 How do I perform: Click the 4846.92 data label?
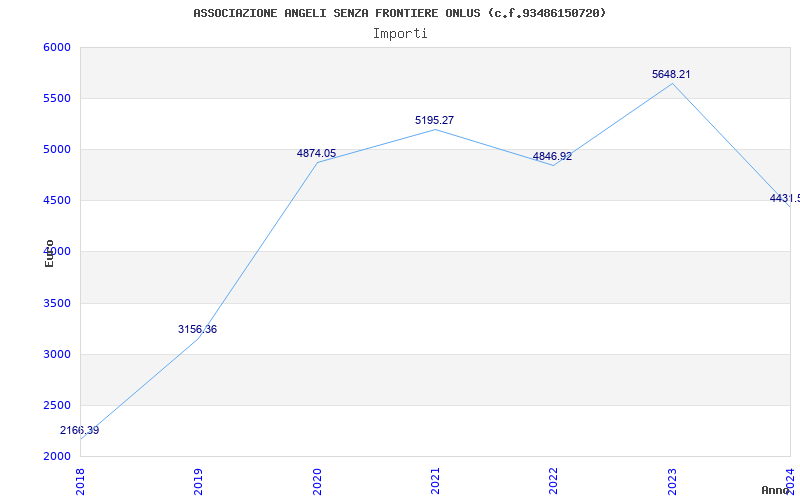pyautogui.click(x=553, y=157)
